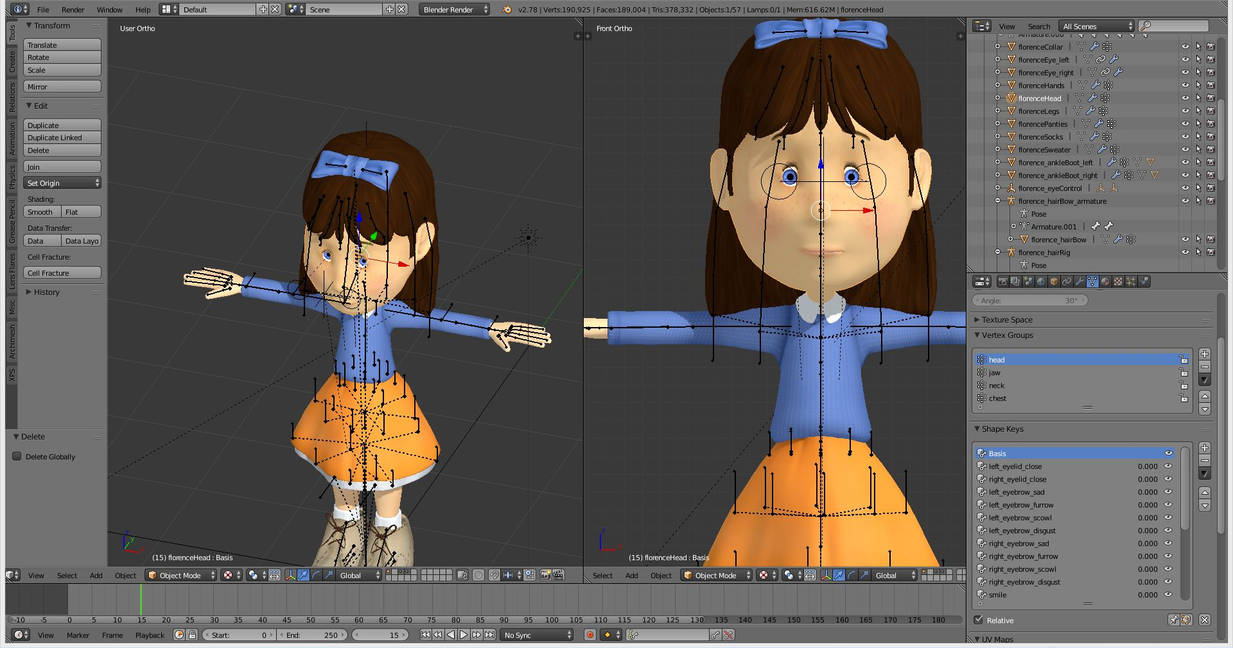Image resolution: width=1233 pixels, height=648 pixels.
Task: Click the Mirror button
Action: (x=62, y=87)
